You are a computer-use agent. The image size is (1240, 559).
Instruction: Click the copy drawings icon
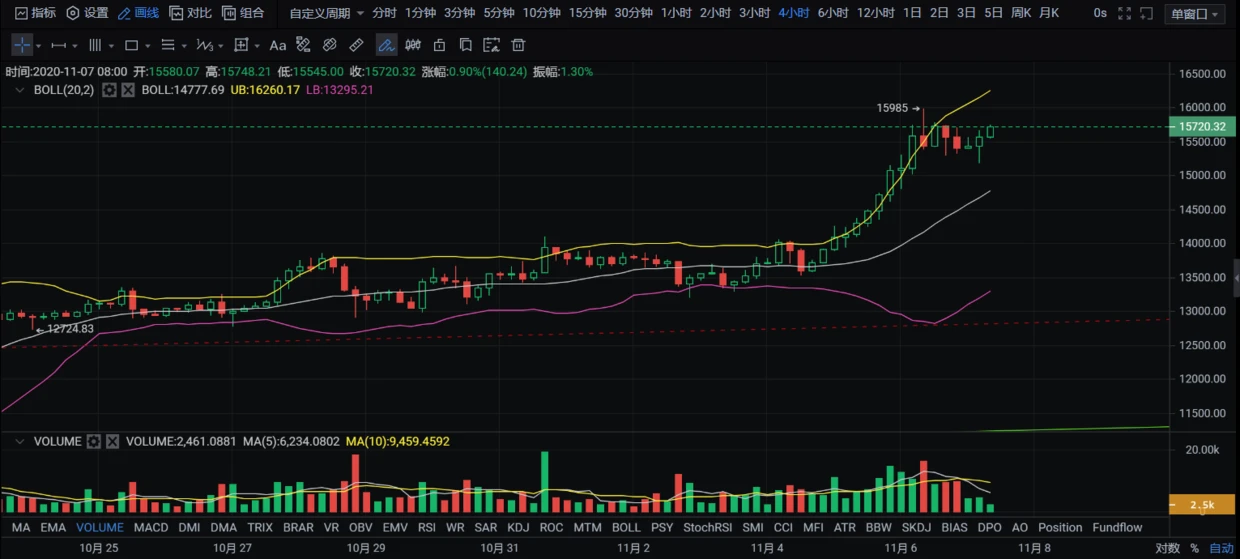click(x=466, y=45)
